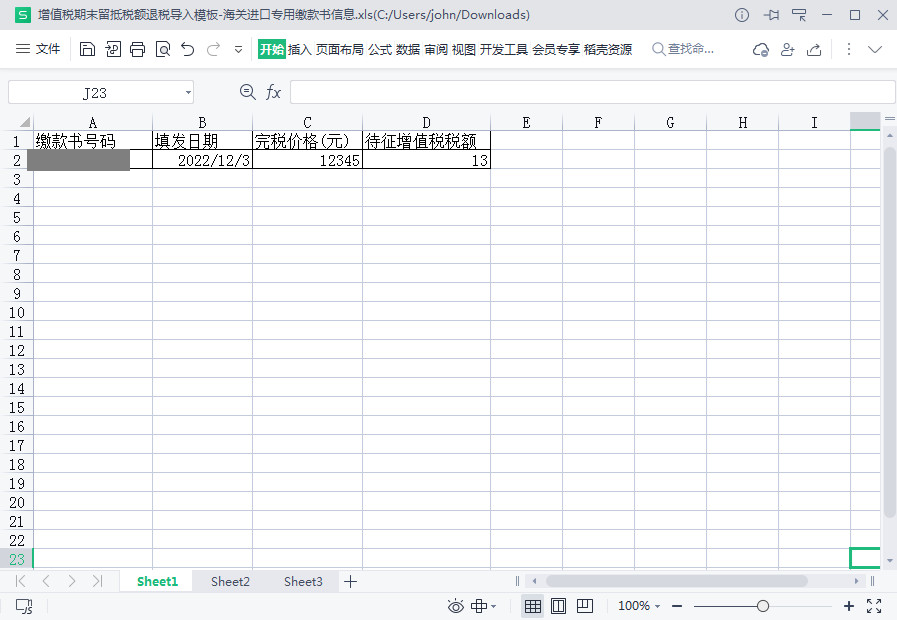Add a new sheet with plus button
The image size is (897, 620).
350,581
